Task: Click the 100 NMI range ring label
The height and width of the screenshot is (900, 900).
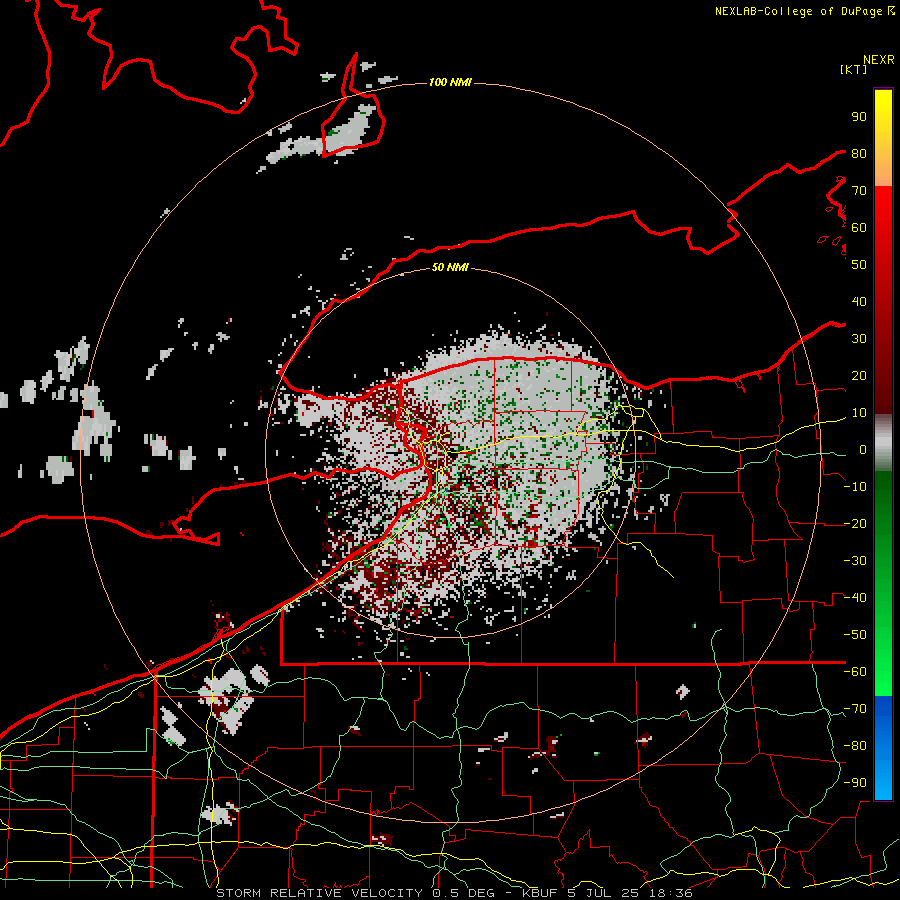Action: click(x=450, y=82)
